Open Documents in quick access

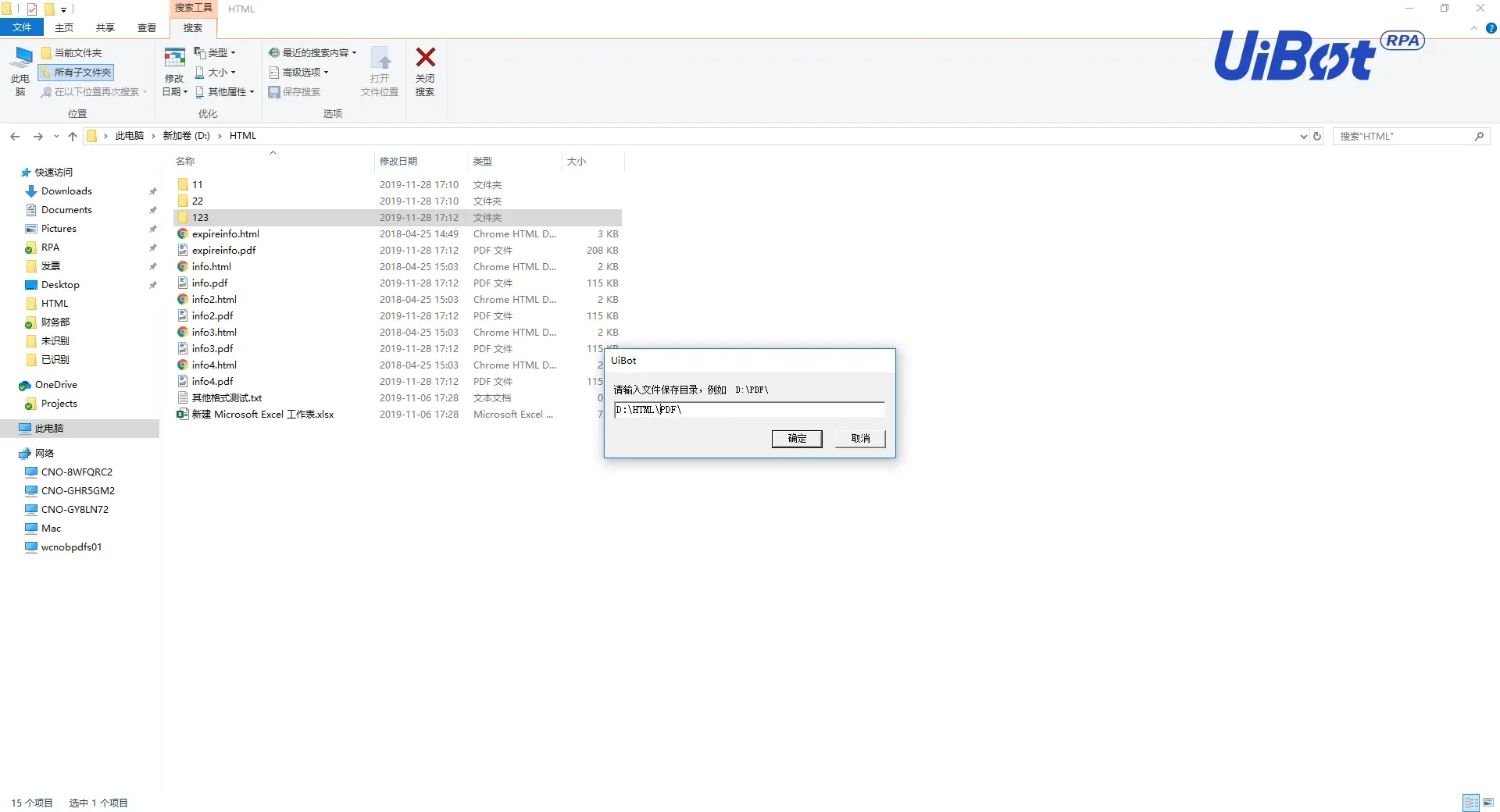point(66,209)
